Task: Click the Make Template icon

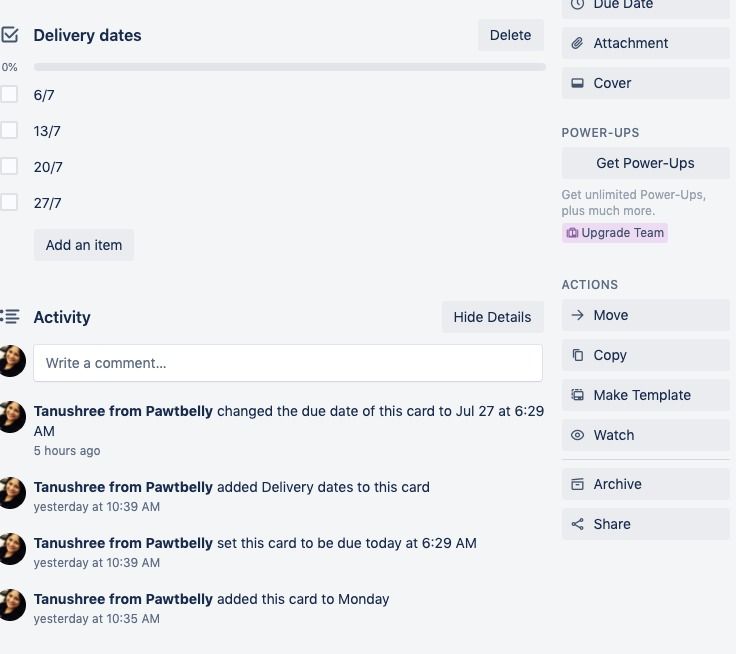Action: [577, 395]
